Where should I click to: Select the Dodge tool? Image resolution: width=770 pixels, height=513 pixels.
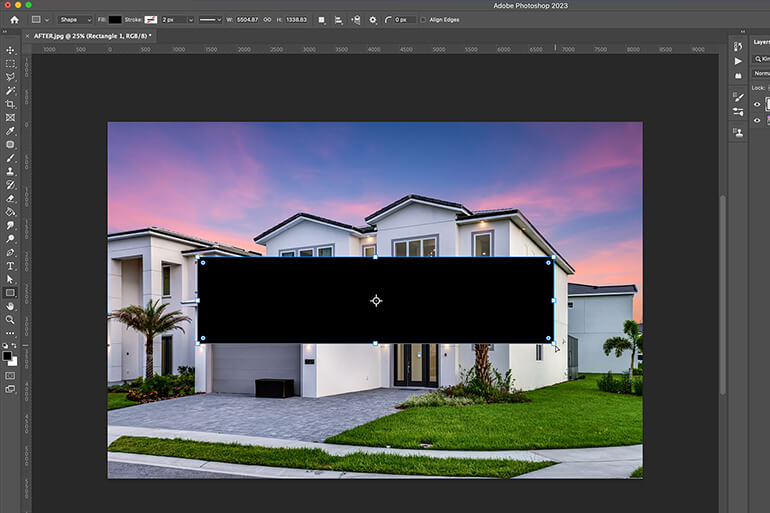10,239
